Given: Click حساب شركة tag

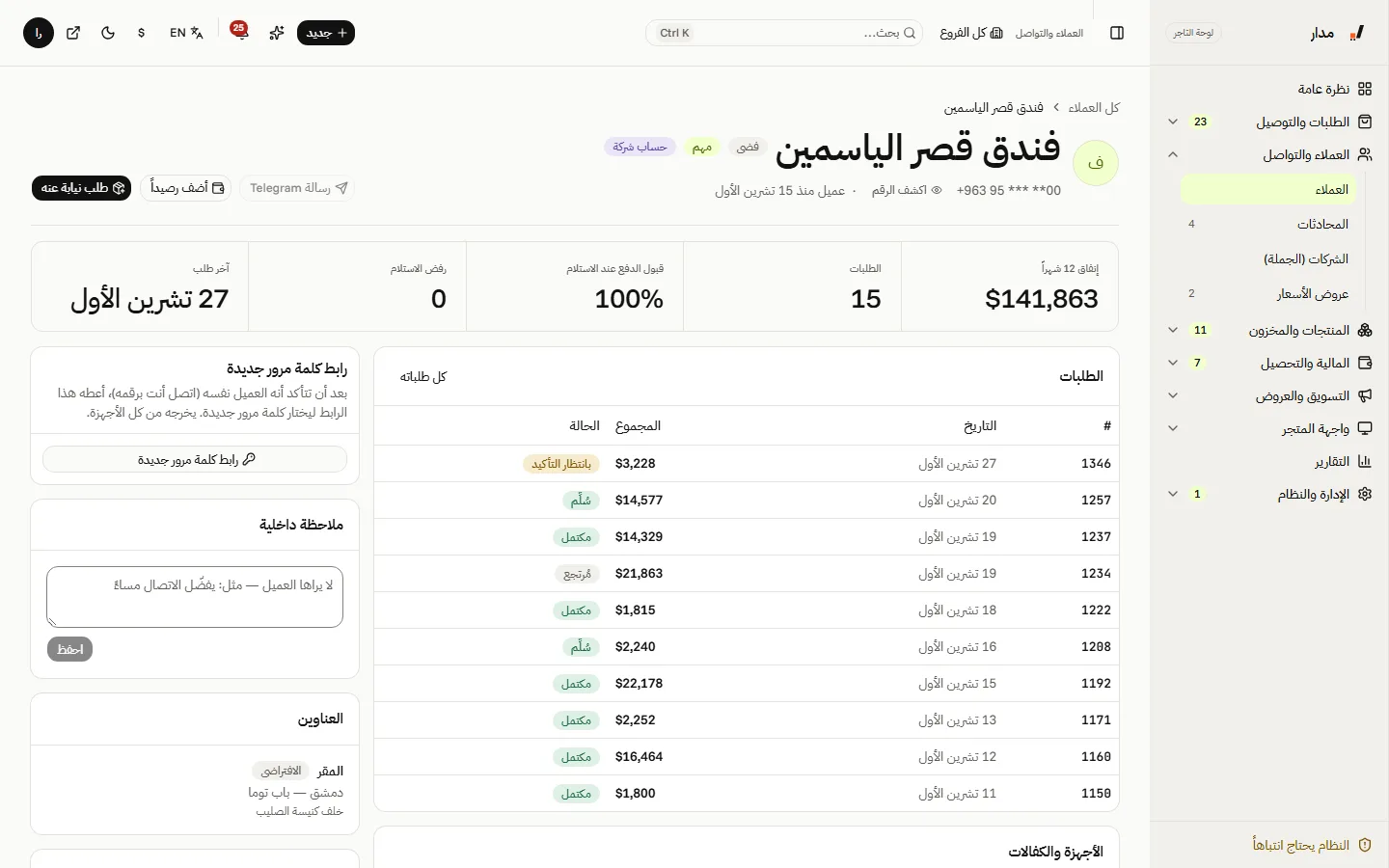Looking at the screenshot, I should [x=640, y=147].
